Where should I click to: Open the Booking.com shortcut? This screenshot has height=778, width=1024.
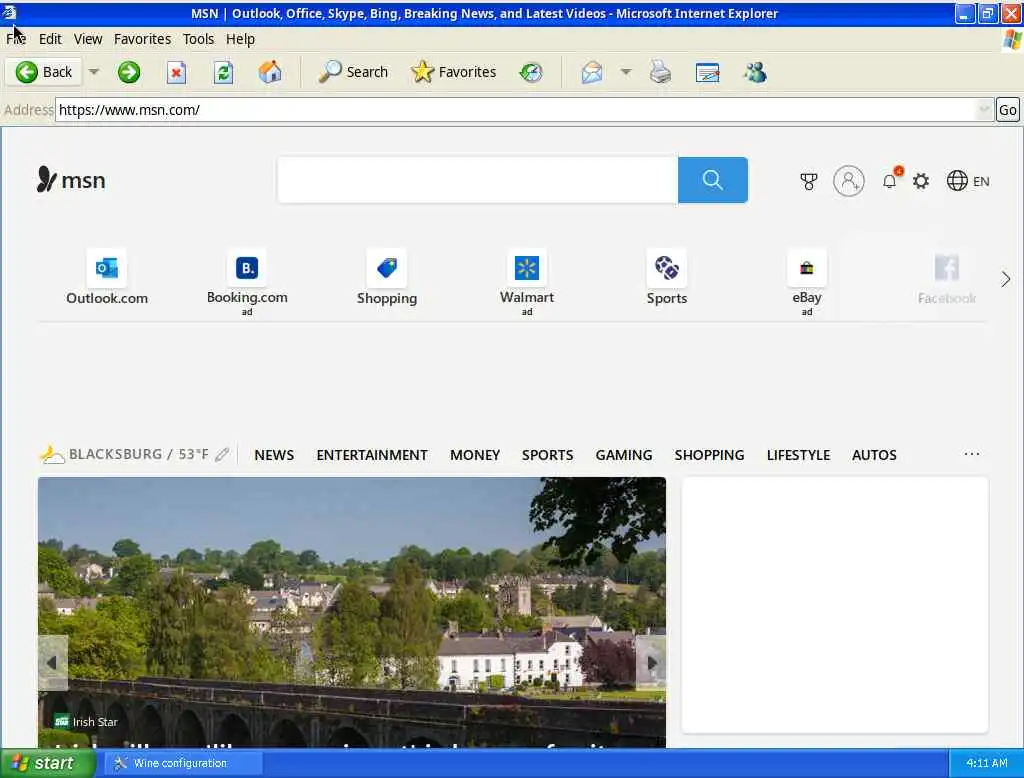click(247, 282)
